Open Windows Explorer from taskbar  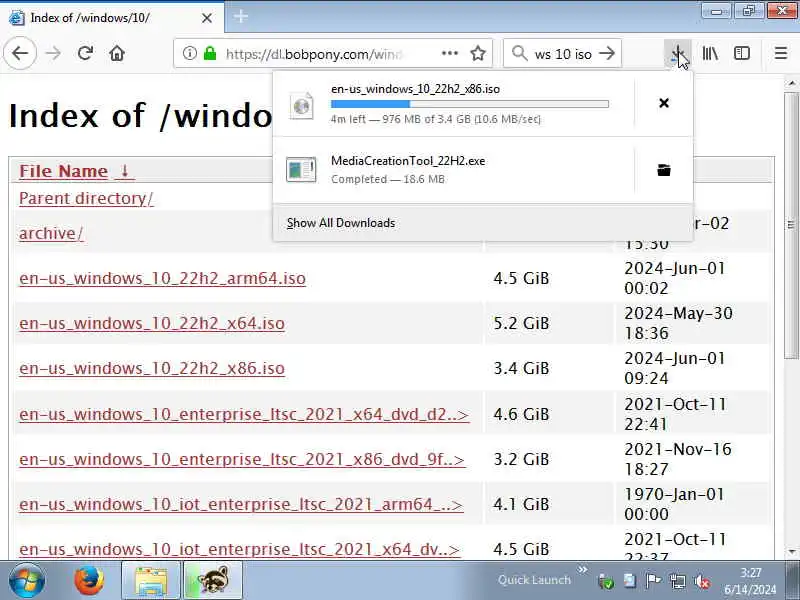[151, 581]
